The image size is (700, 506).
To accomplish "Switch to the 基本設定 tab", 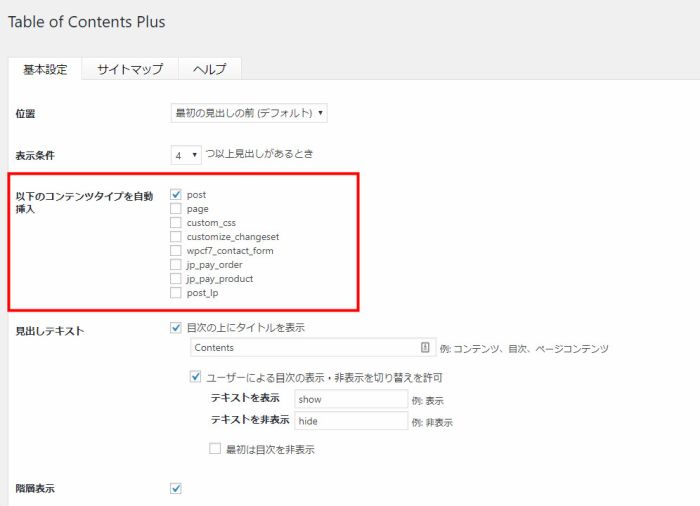I will click(45, 69).
